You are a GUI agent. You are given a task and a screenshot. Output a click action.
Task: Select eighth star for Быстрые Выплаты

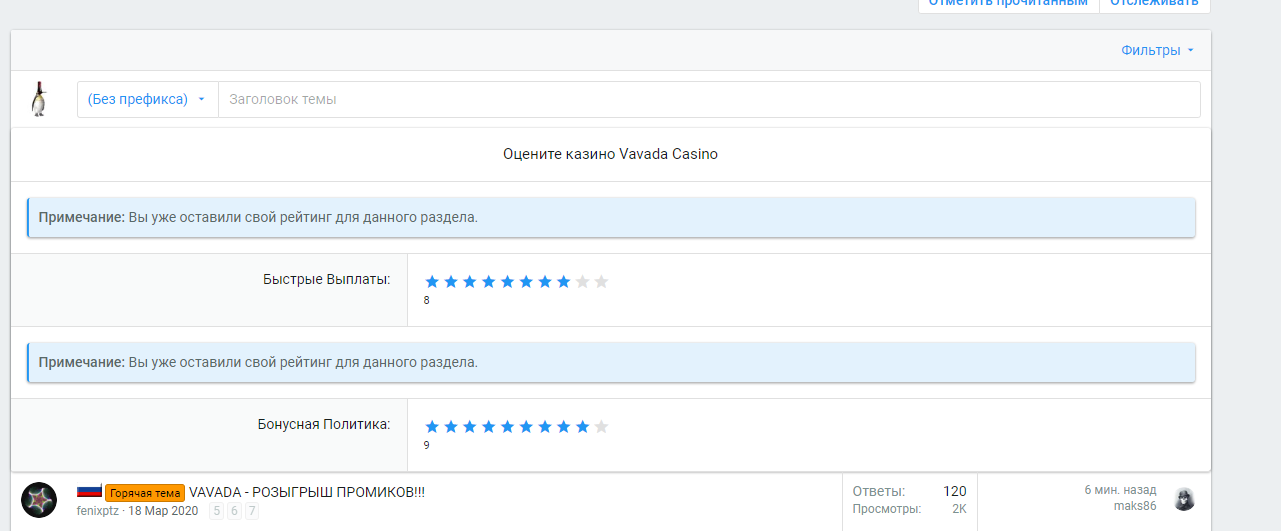(x=564, y=282)
